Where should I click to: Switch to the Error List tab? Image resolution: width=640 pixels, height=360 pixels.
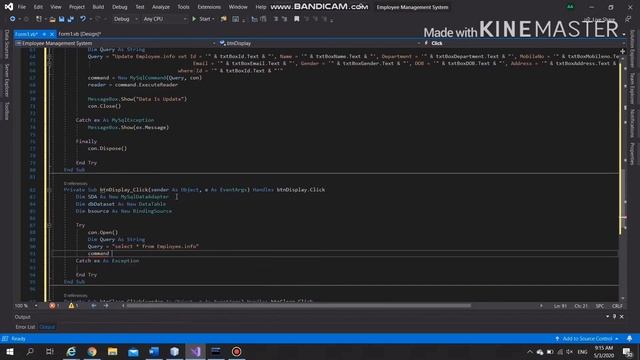25,327
